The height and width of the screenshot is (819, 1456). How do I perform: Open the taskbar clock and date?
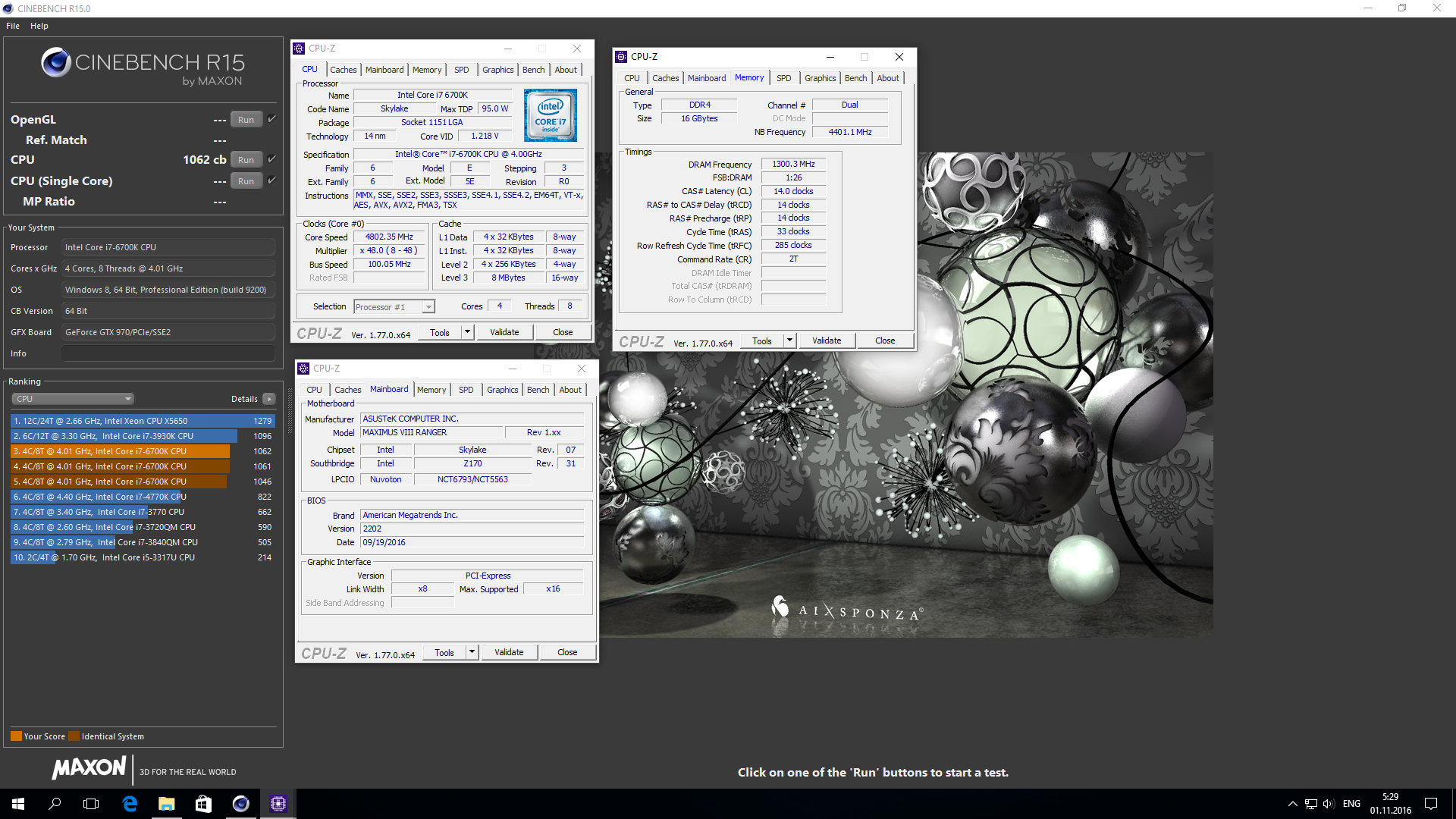[1390, 804]
